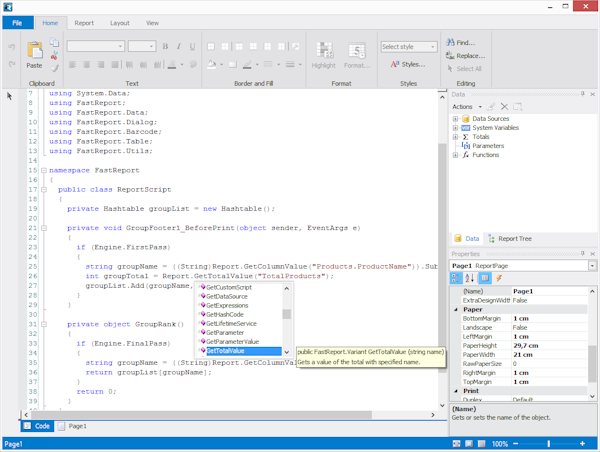Collapse the Paper category in Properties
This screenshot has width=600, height=452.
click(x=456, y=309)
